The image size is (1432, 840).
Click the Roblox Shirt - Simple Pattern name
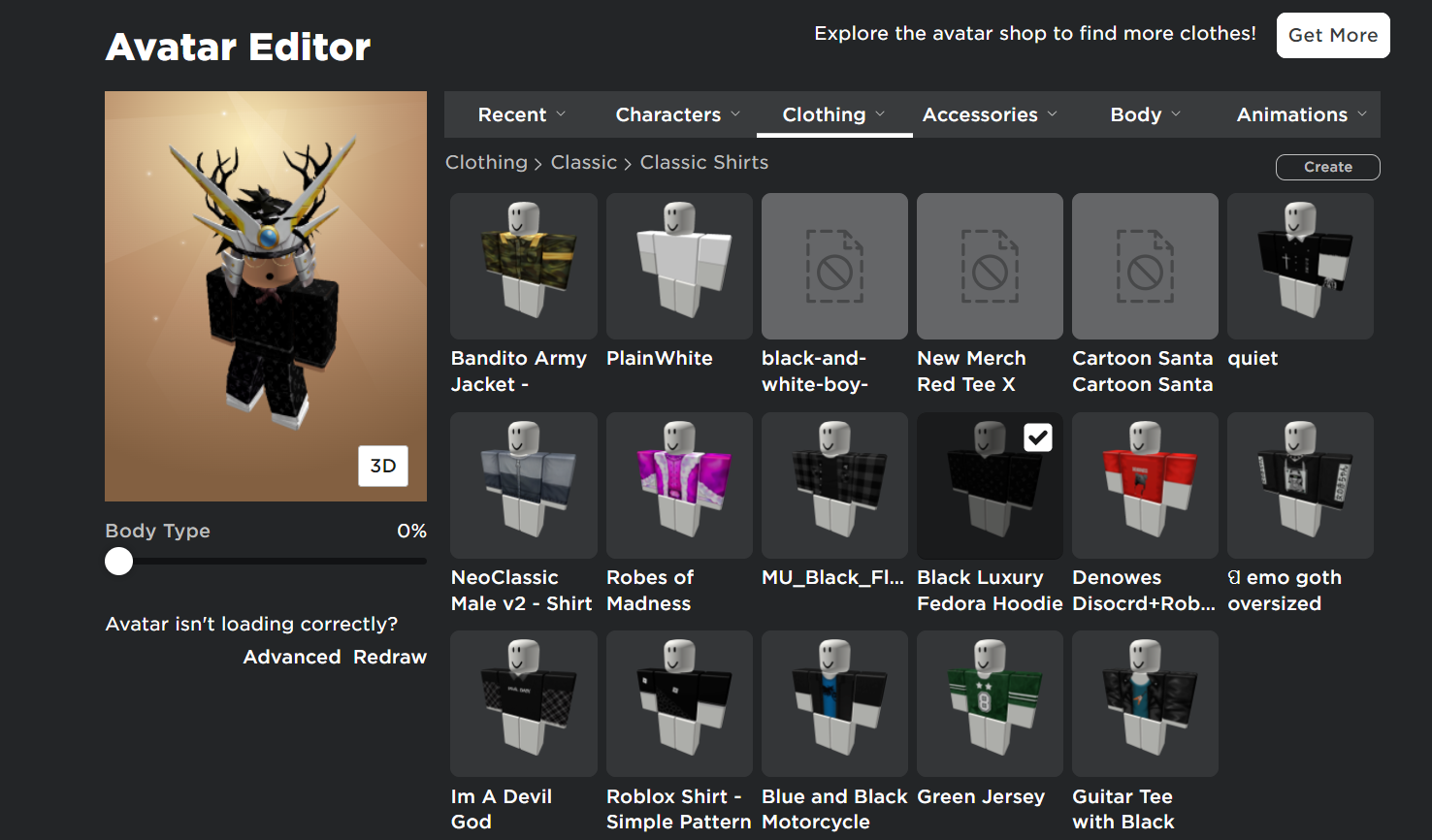pyautogui.click(x=679, y=809)
